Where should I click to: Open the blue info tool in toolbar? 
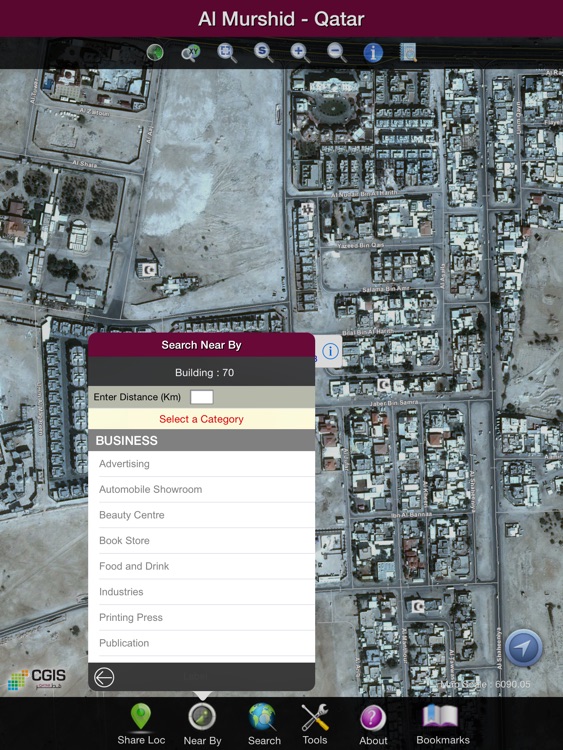pyautogui.click(x=373, y=53)
